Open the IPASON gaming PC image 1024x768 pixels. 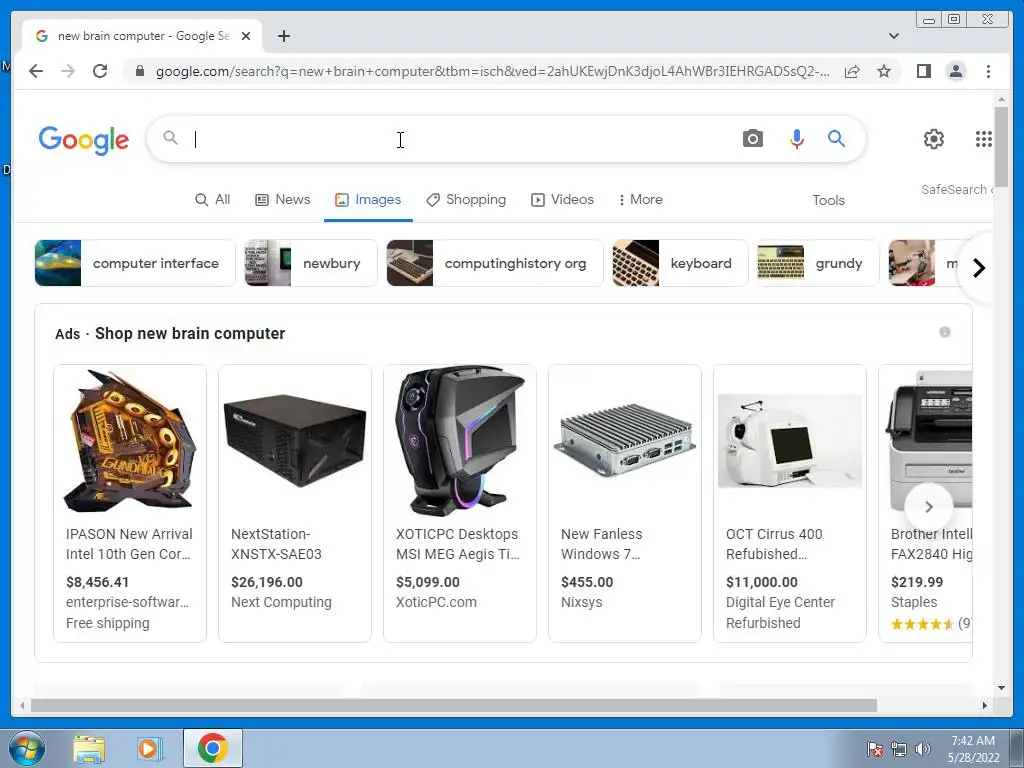tap(130, 441)
